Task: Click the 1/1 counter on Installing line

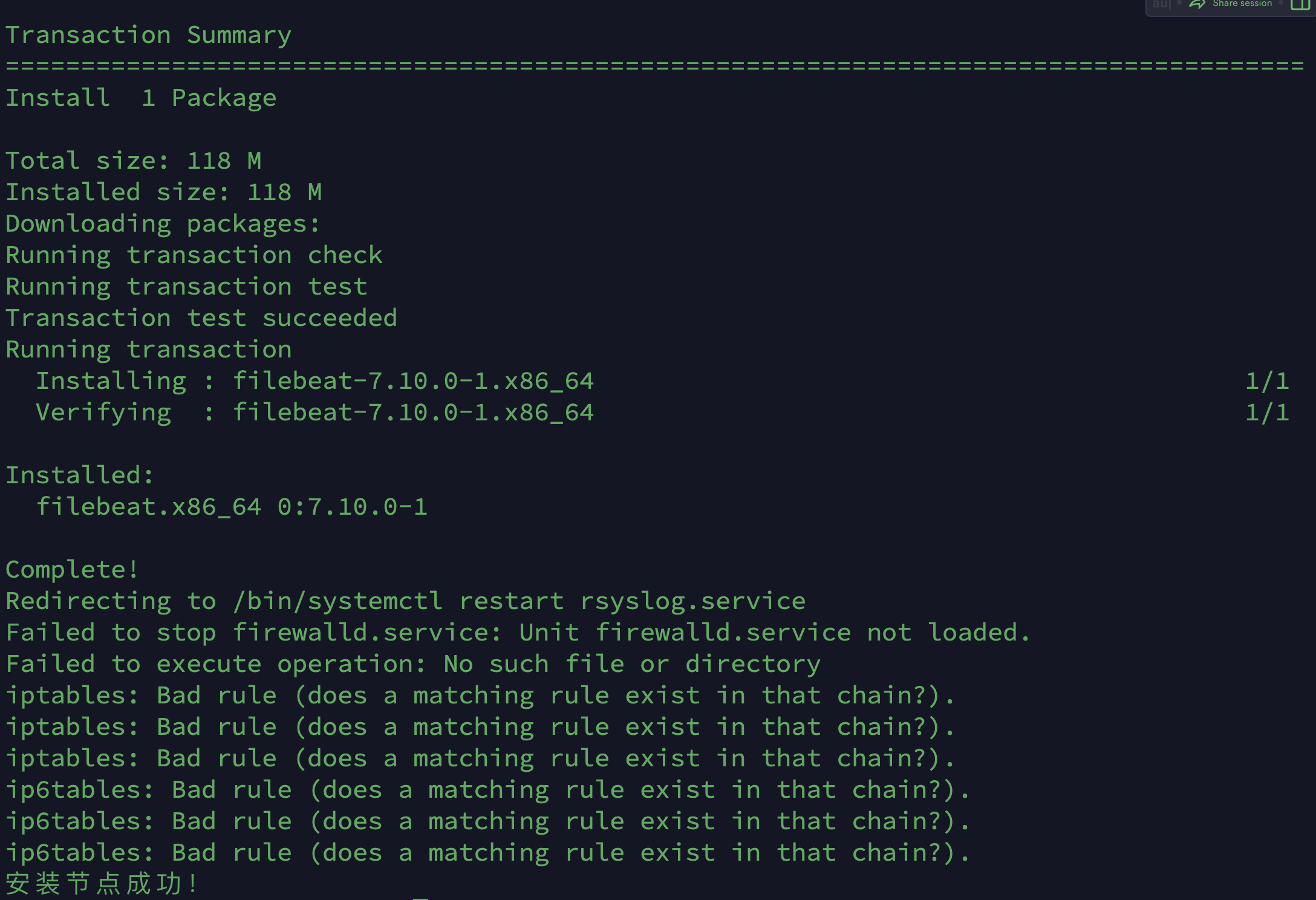Action: click(1268, 381)
